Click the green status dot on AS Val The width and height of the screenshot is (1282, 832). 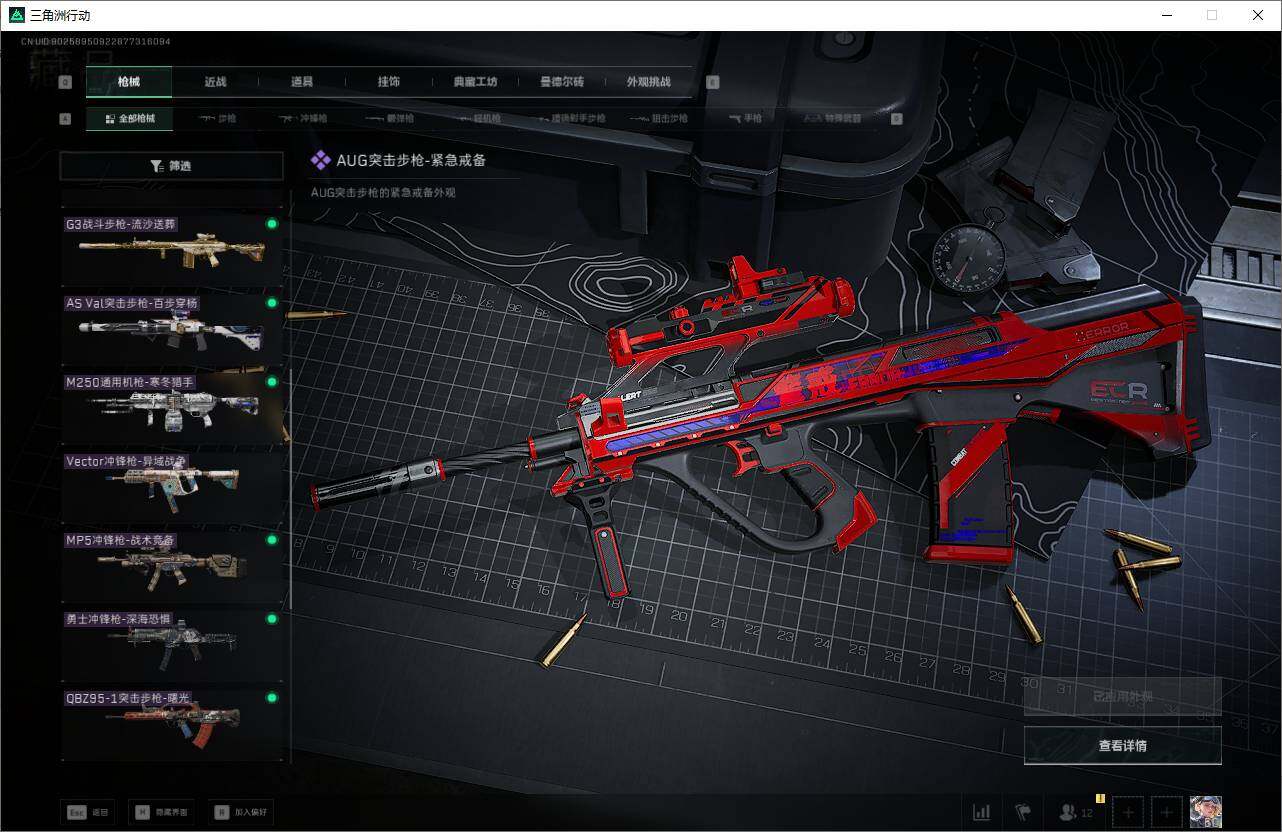point(271,303)
